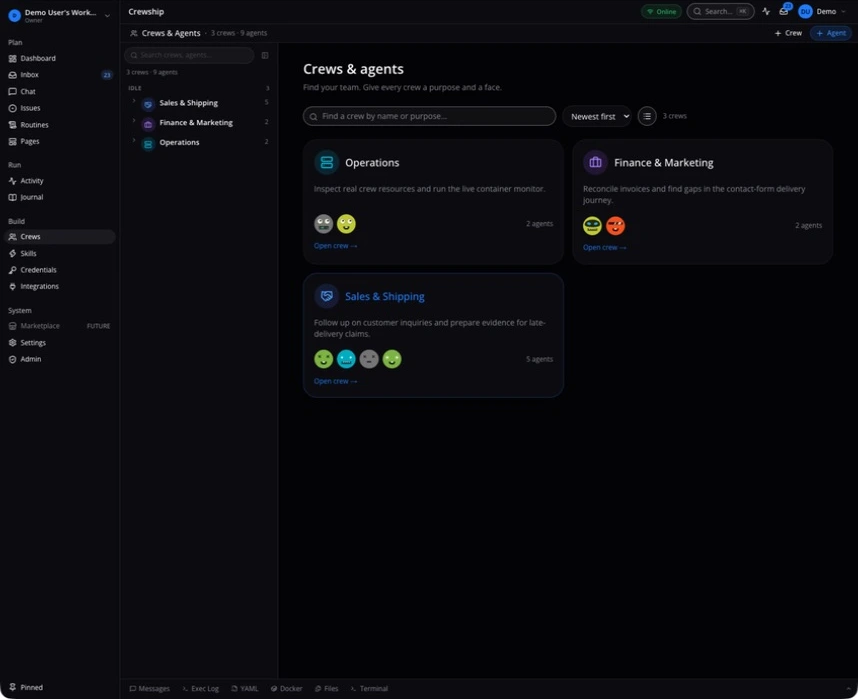Image resolution: width=858 pixels, height=699 pixels.
Task: Open the Admin sidebar item
Action: coord(59,359)
